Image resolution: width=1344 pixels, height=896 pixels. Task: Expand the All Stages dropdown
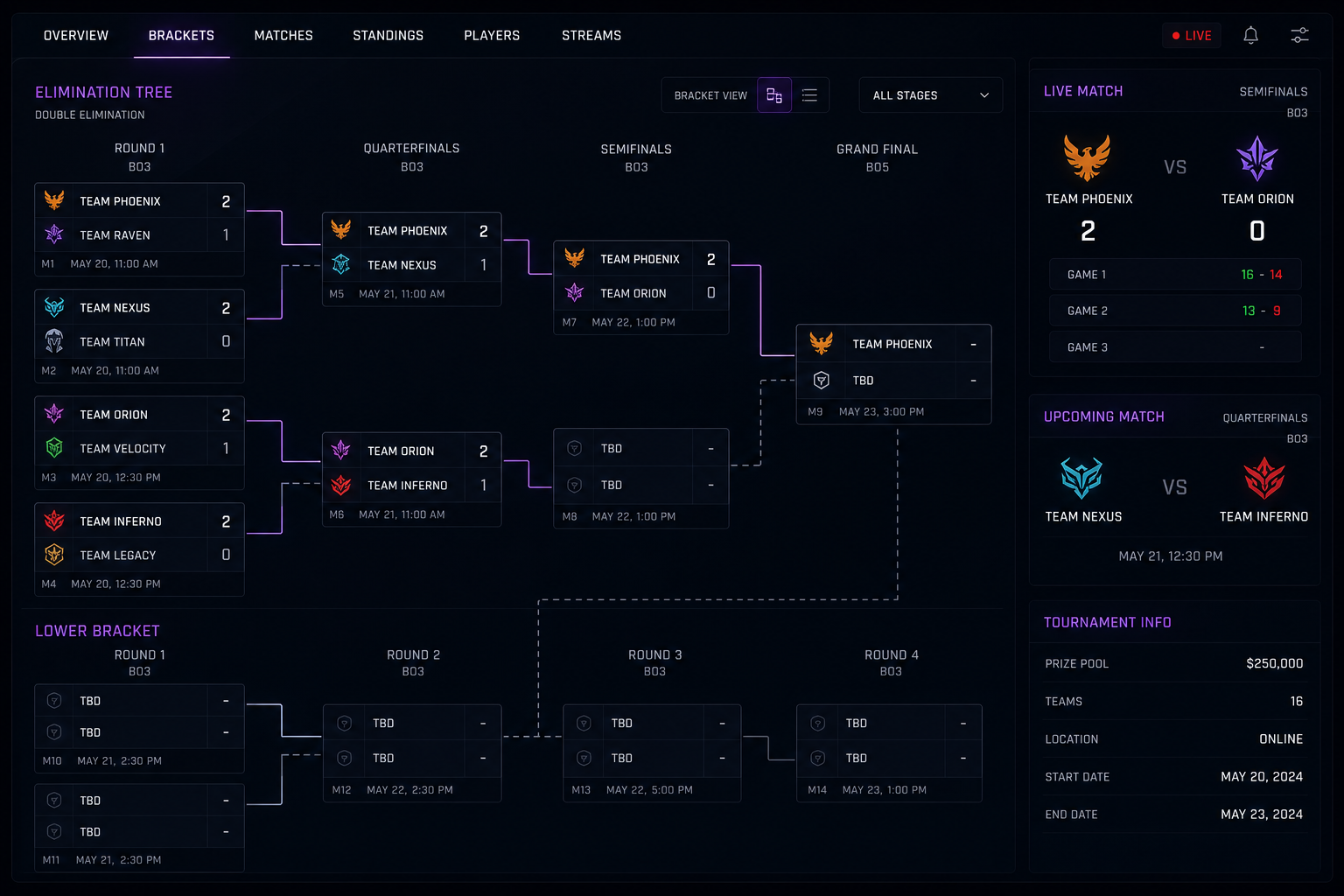pos(930,95)
